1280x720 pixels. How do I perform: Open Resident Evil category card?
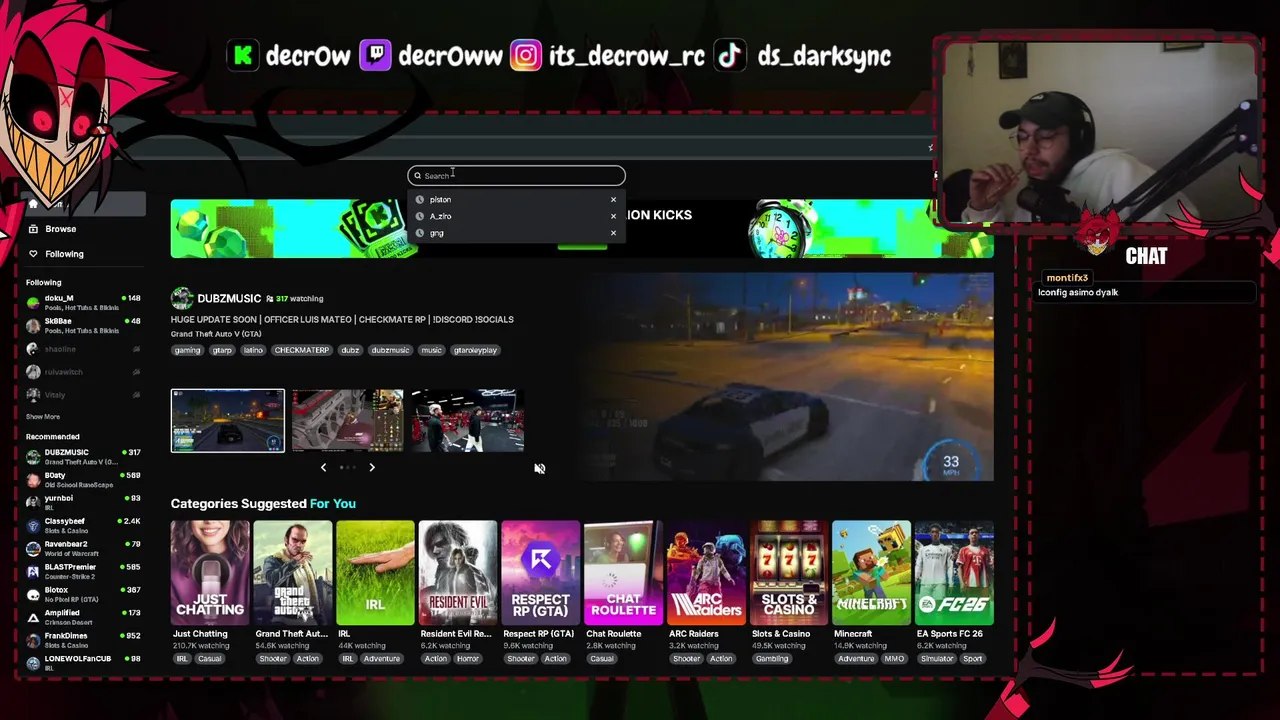[x=458, y=572]
